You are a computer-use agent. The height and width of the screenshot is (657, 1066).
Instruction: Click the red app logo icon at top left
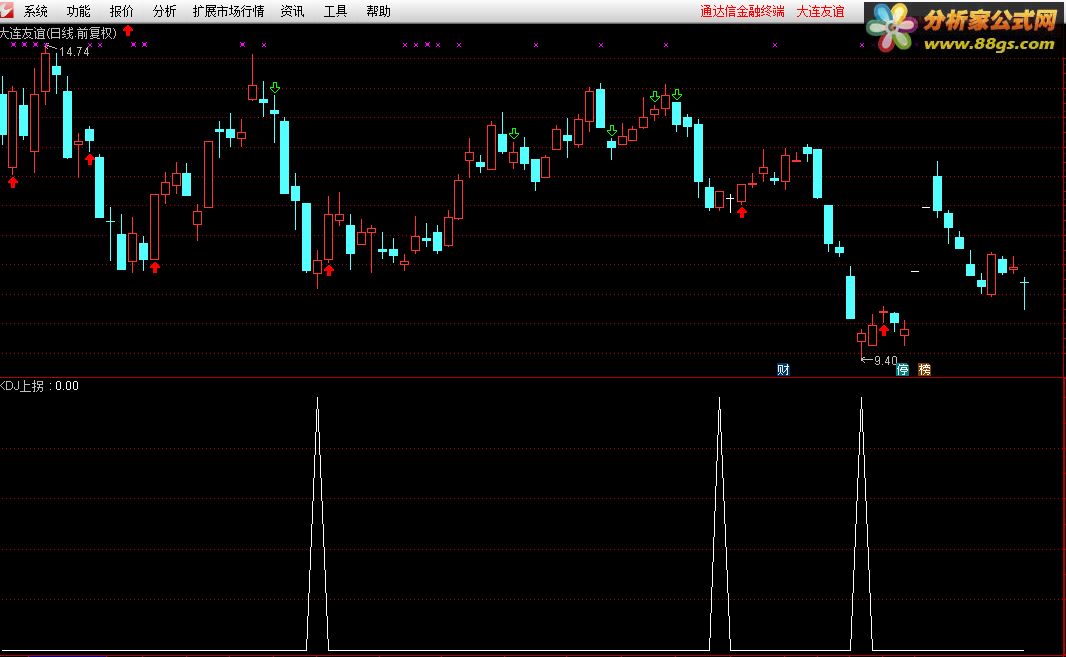(6, 10)
